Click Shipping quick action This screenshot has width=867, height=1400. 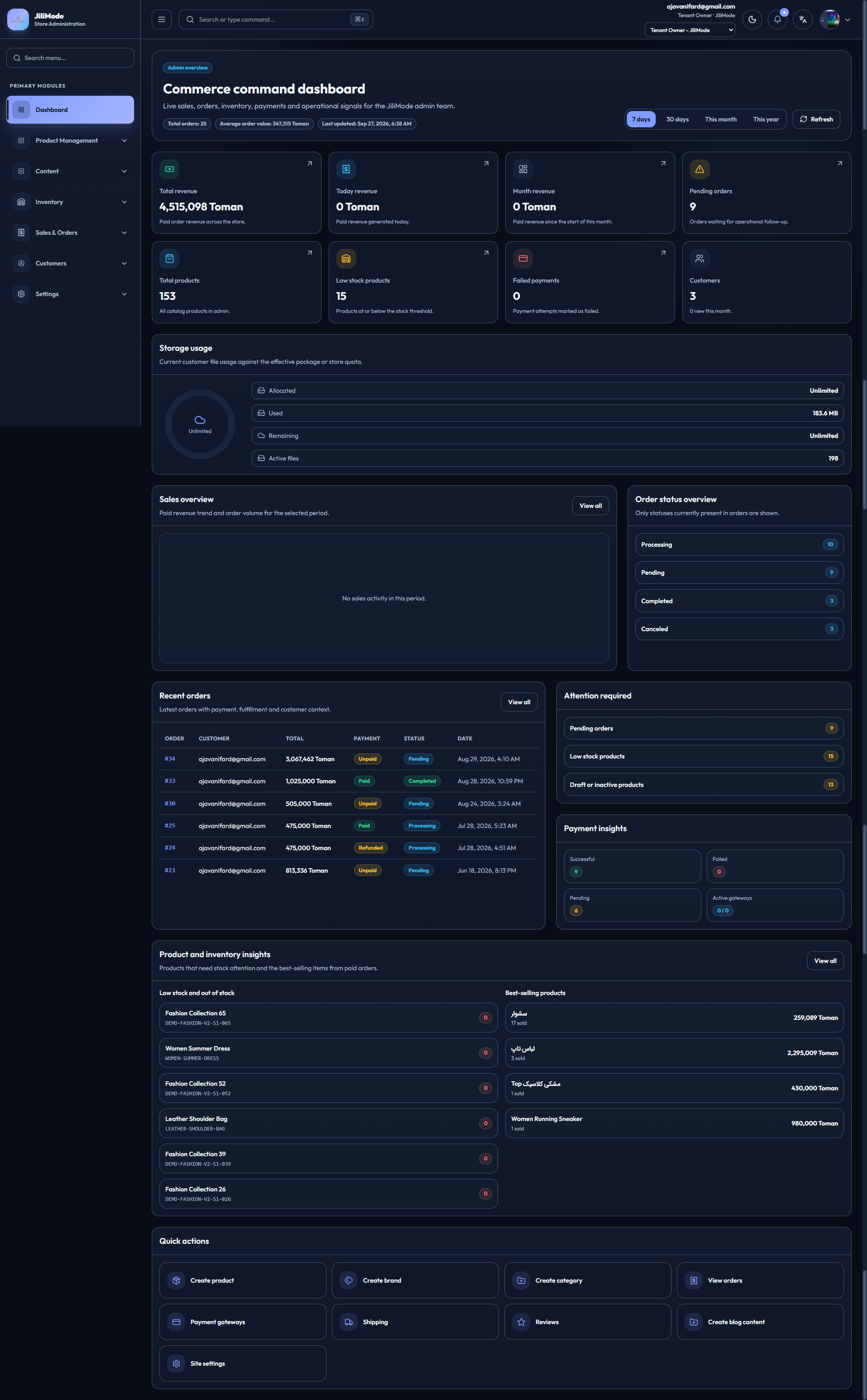(x=415, y=1322)
